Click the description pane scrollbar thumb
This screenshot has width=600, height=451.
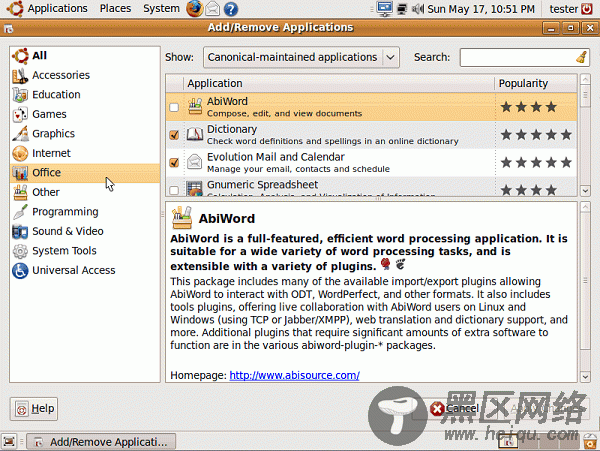(585, 281)
